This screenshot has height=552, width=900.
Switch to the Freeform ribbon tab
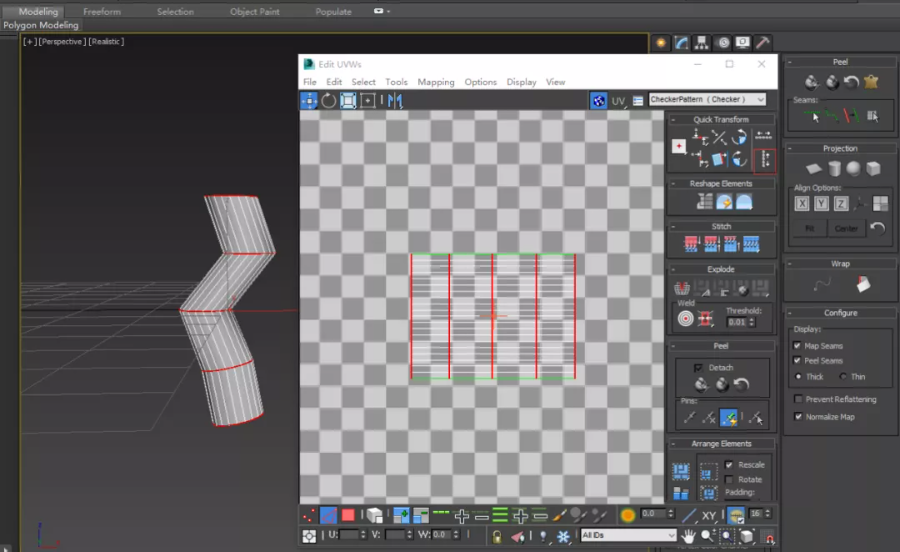pos(101,12)
